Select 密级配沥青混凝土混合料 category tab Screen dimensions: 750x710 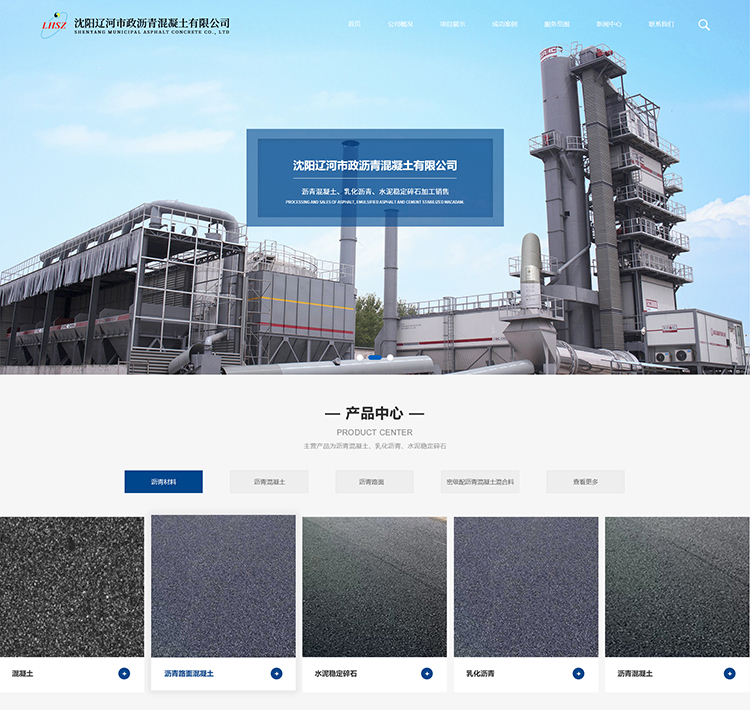(x=480, y=482)
